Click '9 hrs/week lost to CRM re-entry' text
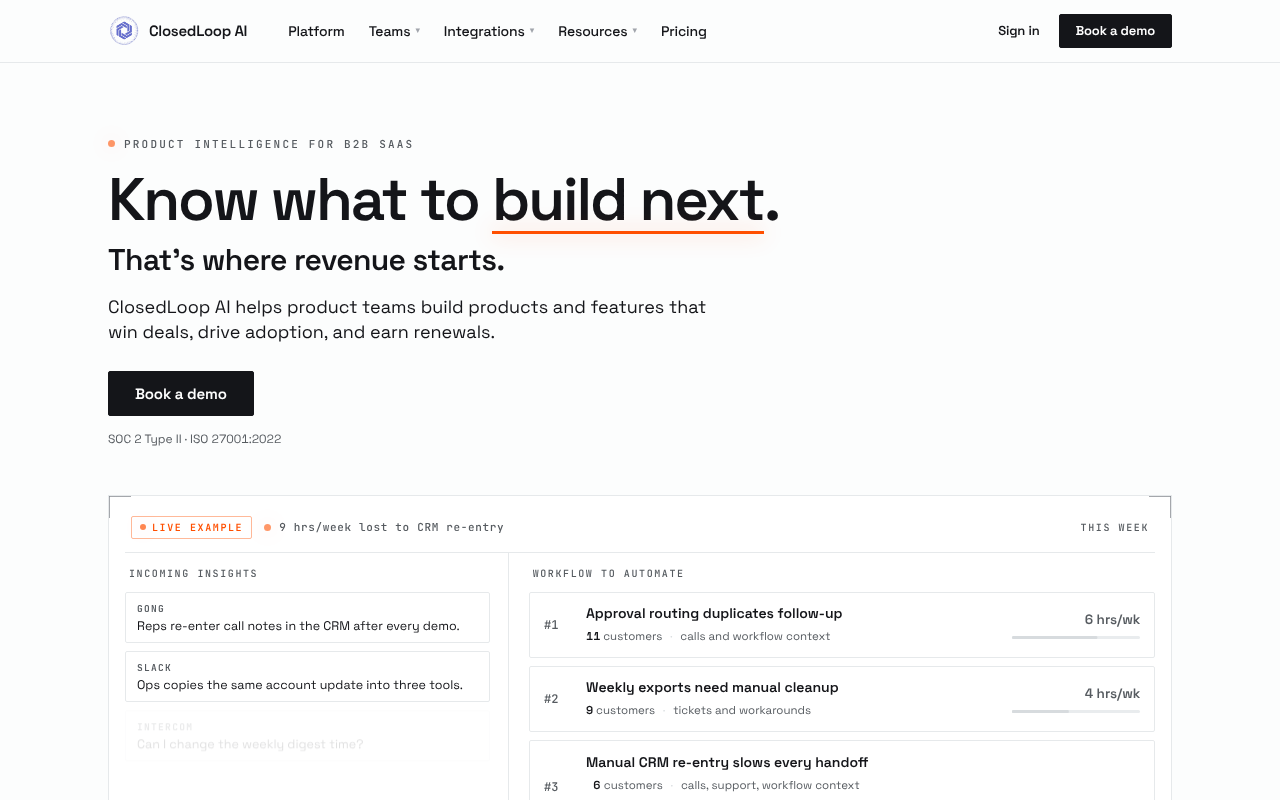The height and width of the screenshot is (800, 1280). (391, 527)
